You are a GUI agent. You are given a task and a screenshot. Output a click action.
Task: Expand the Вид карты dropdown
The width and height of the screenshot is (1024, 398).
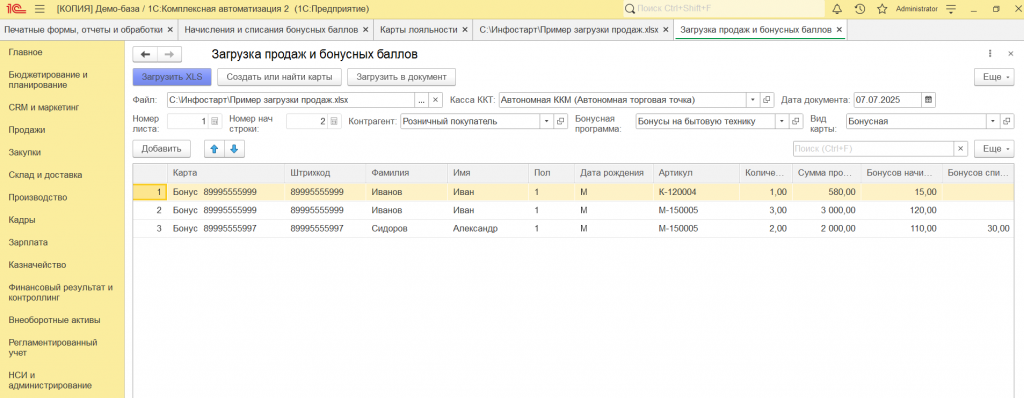[993, 122]
